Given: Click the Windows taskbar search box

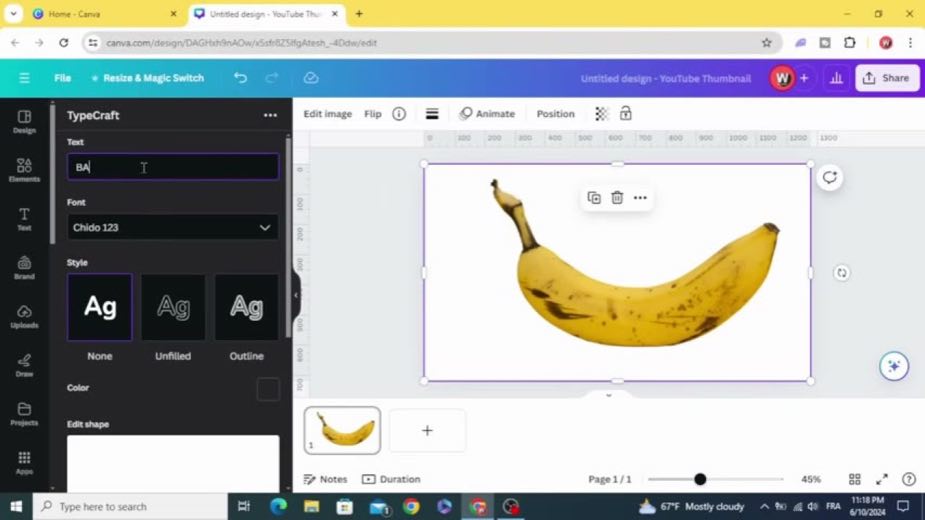Looking at the screenshot, I should (x=130, y=506).
